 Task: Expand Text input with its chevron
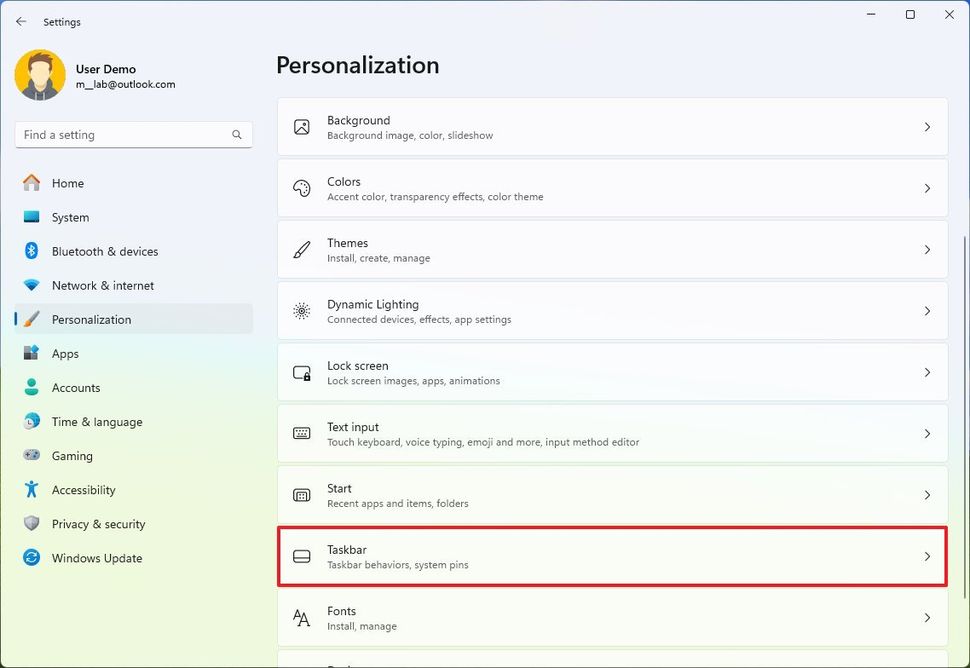(927, 434)
